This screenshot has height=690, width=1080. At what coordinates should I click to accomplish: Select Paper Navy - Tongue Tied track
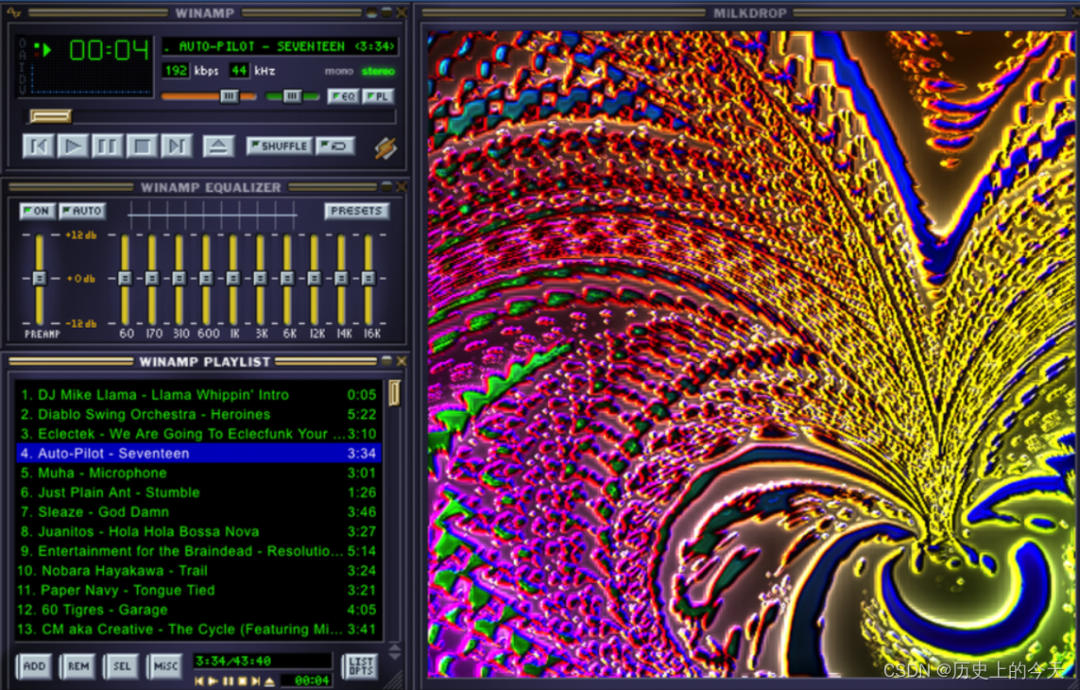(x=198, y=590)
